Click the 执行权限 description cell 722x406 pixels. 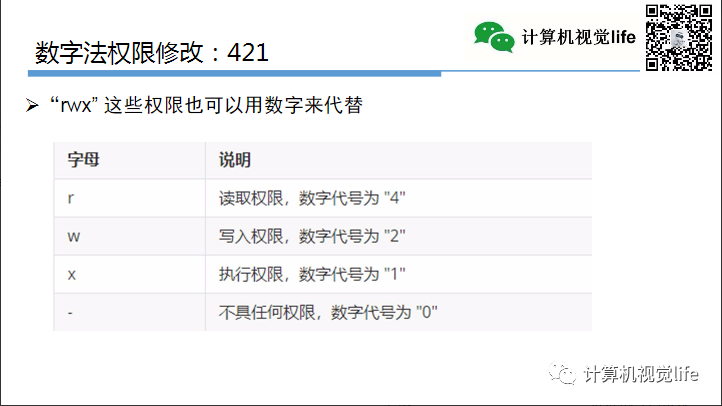pos(311,274)
